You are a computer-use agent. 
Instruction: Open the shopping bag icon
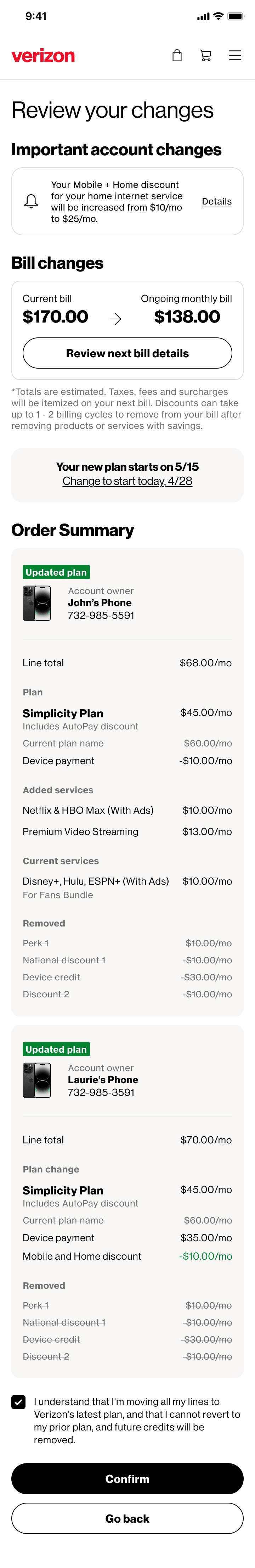[x=177, y=55]
